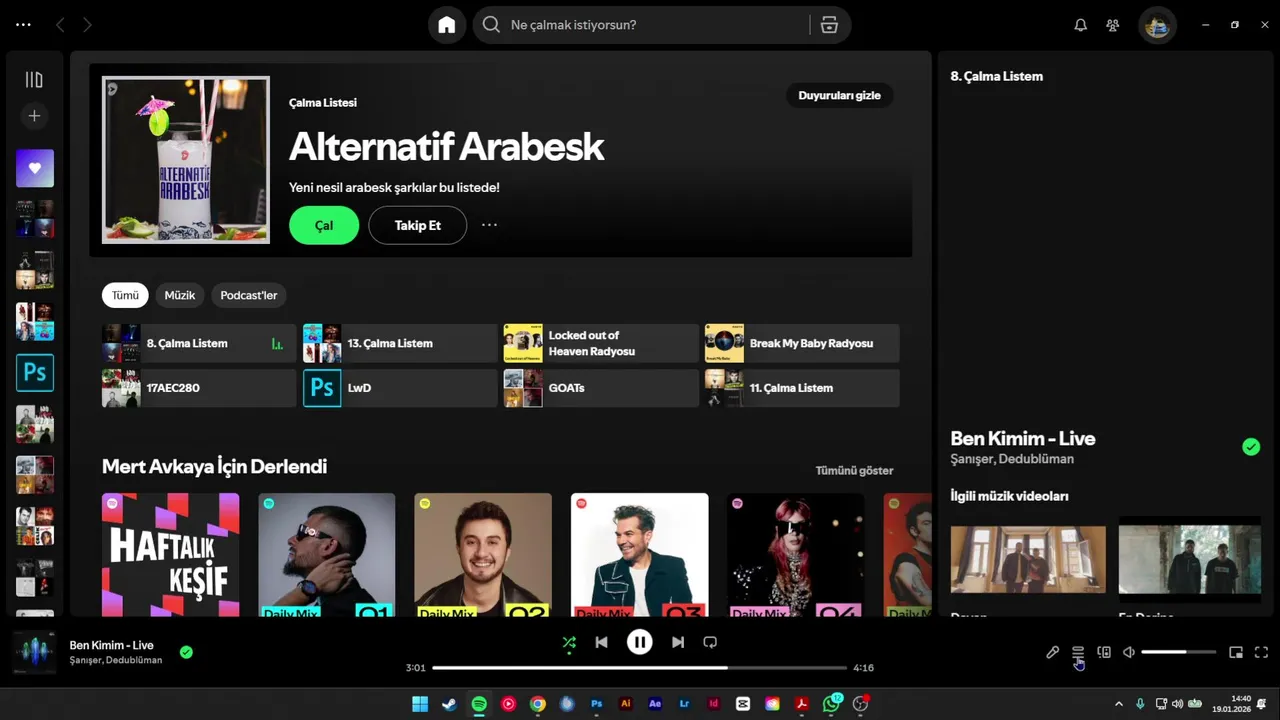Go to the Spotify Home page

pos(446,25)
